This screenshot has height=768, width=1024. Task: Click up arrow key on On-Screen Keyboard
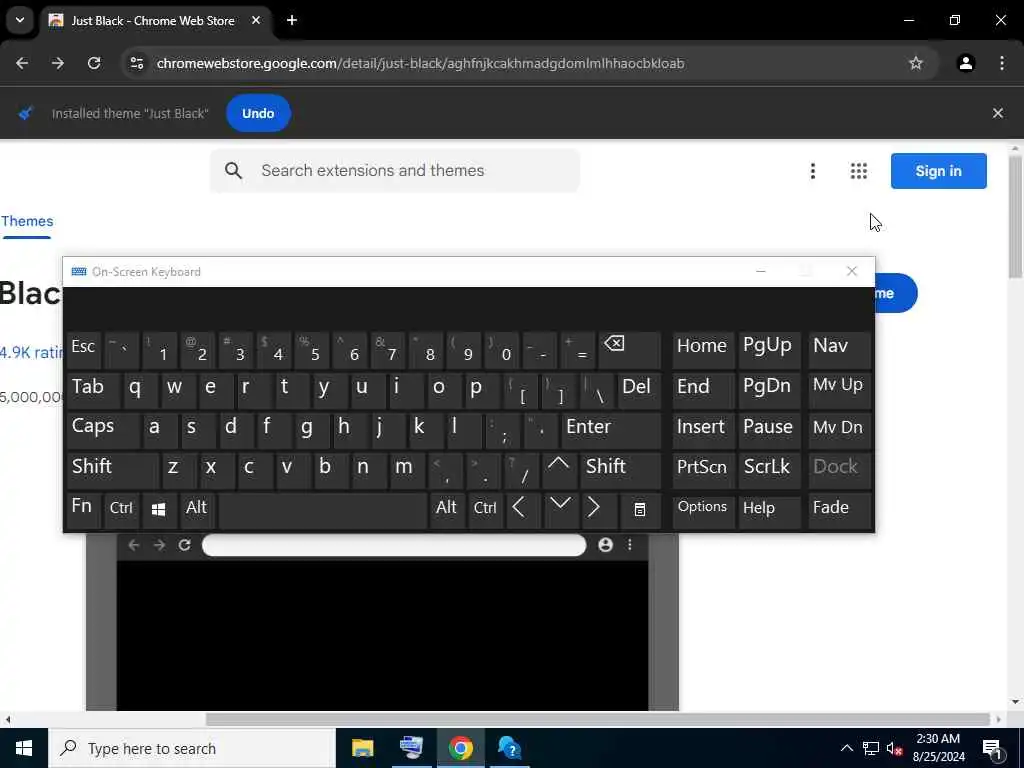(558, 469)
